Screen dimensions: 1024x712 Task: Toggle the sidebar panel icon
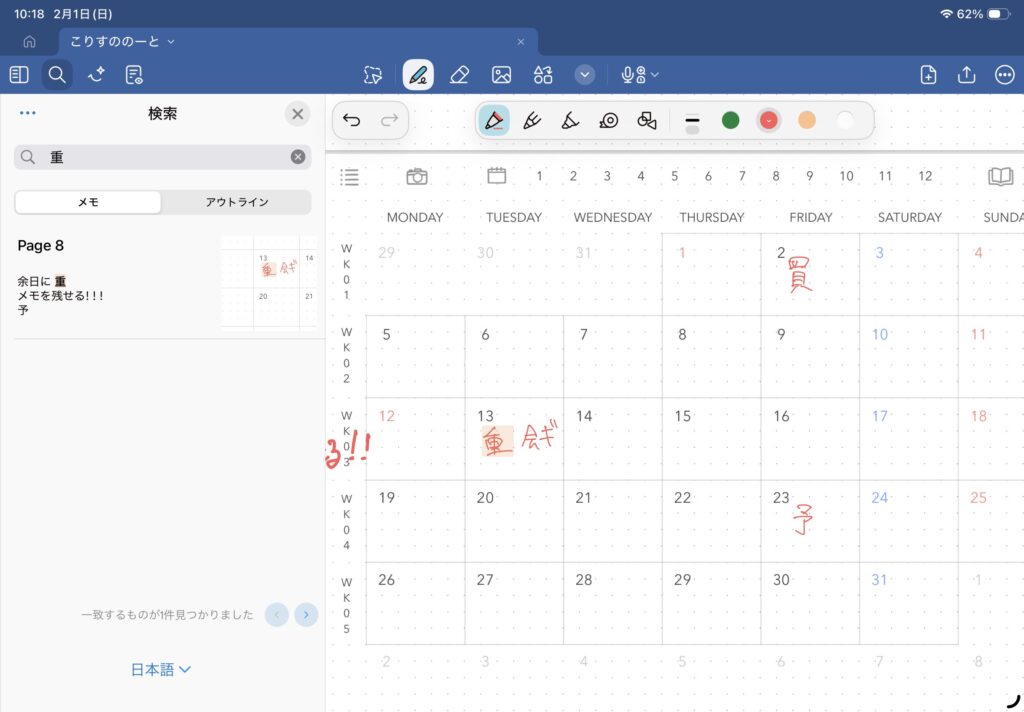point(18,75)
